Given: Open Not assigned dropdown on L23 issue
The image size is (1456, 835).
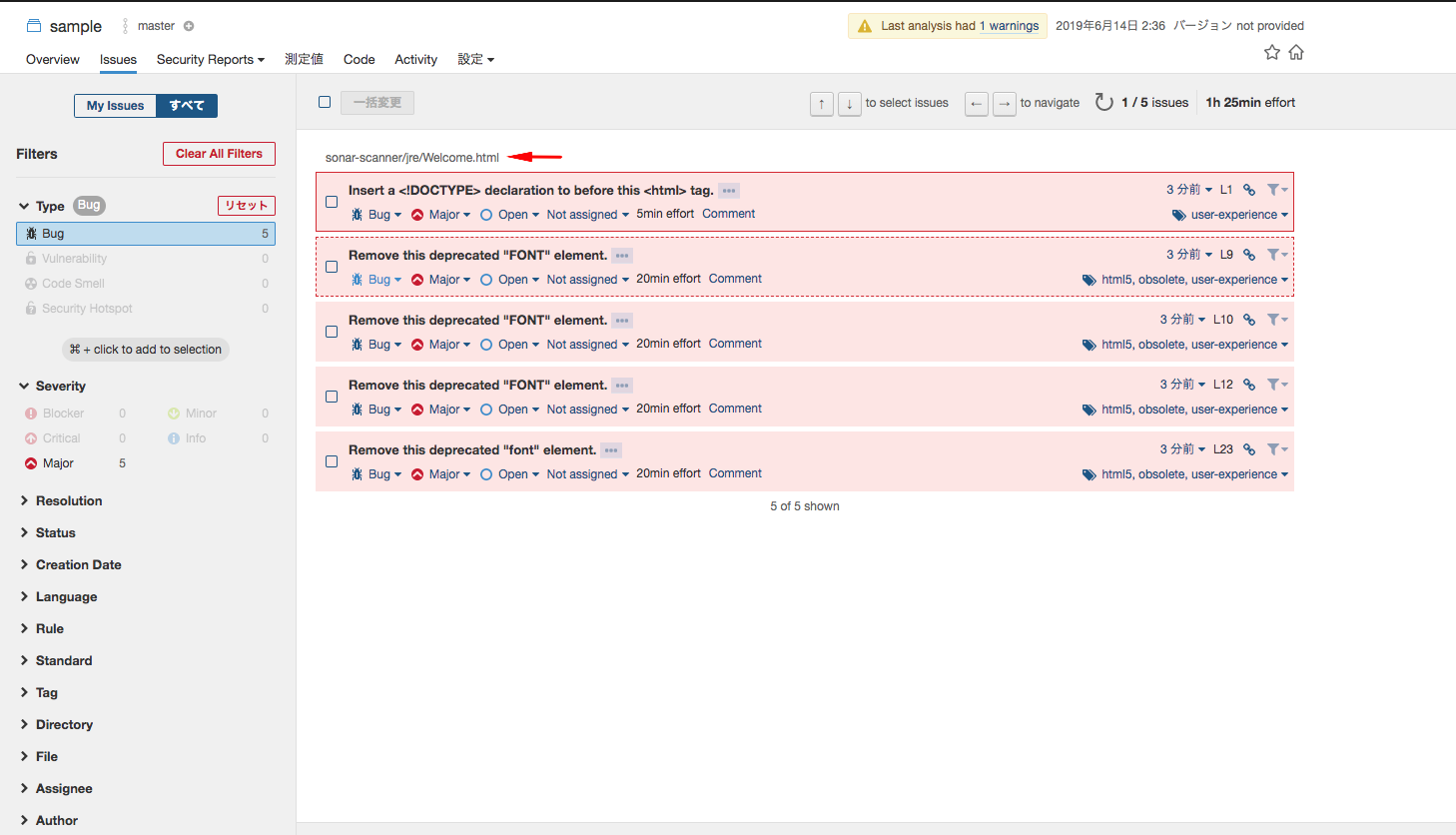Looking at the screenshot, I should click(588, 474).
